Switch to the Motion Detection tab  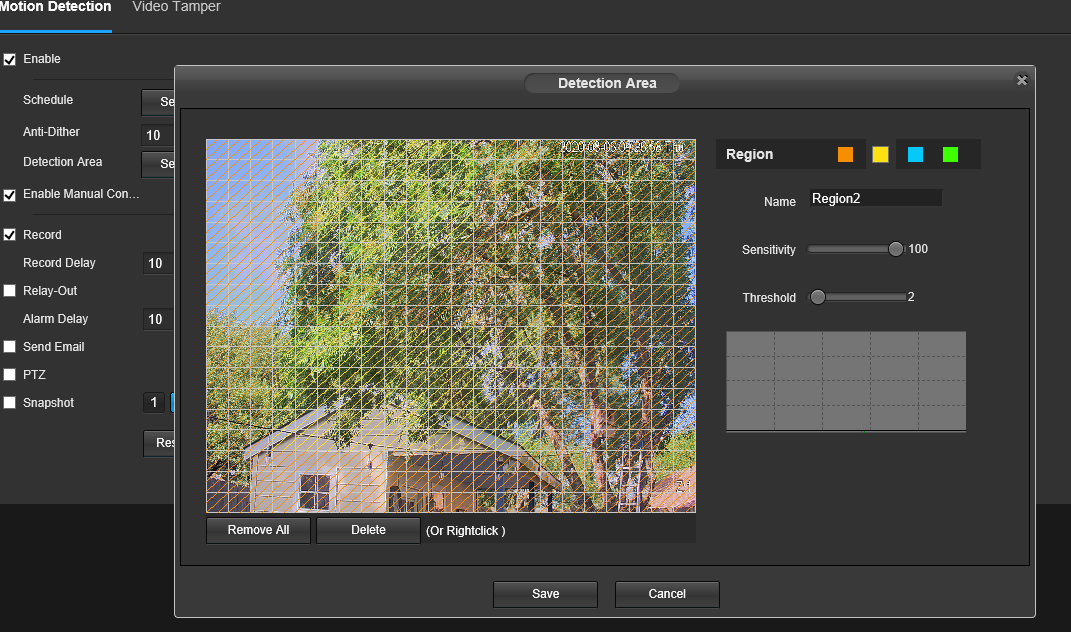[55, 8]
